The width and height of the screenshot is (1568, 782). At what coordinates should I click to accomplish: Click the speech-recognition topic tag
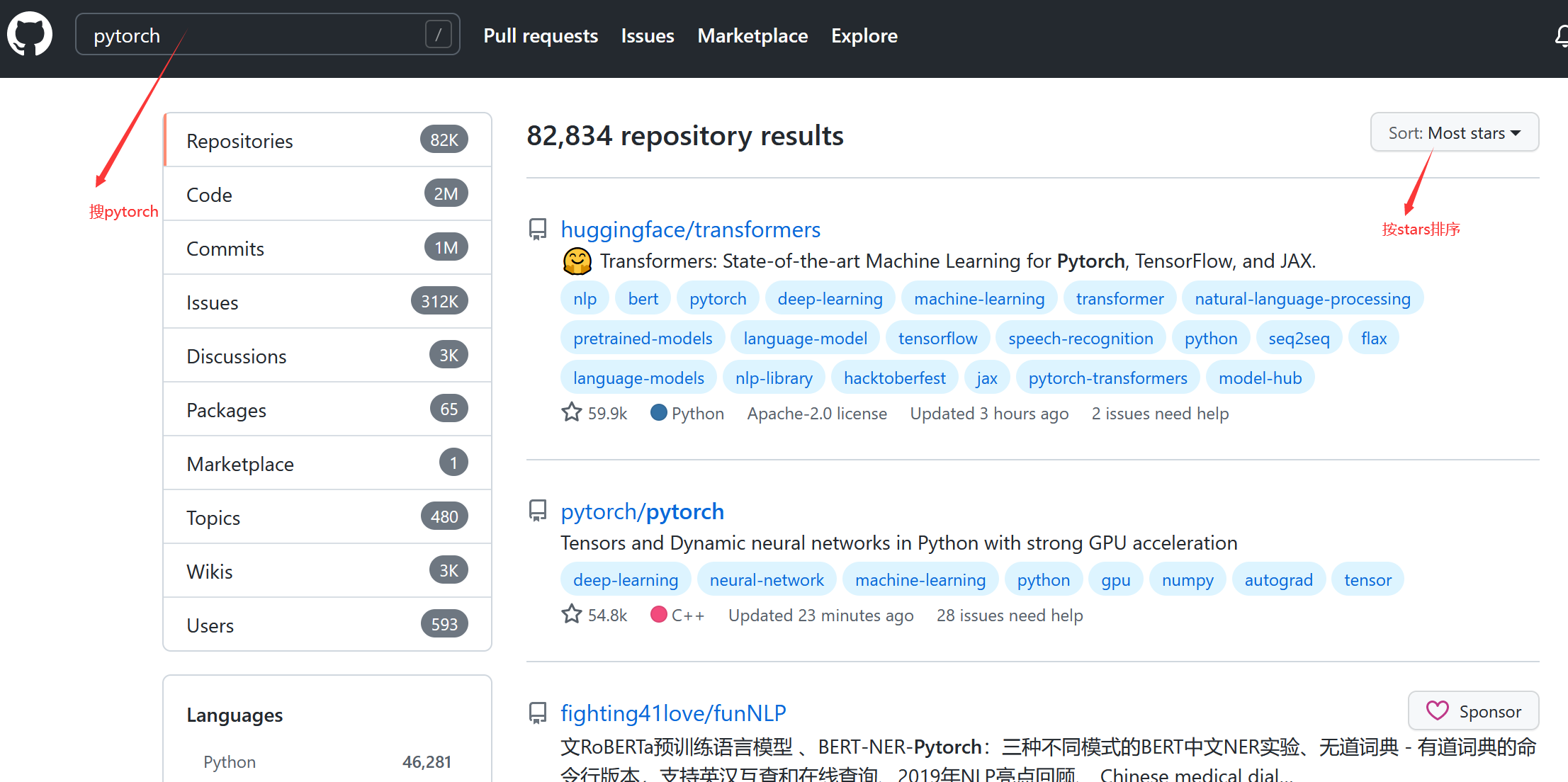coord(1081,338)
